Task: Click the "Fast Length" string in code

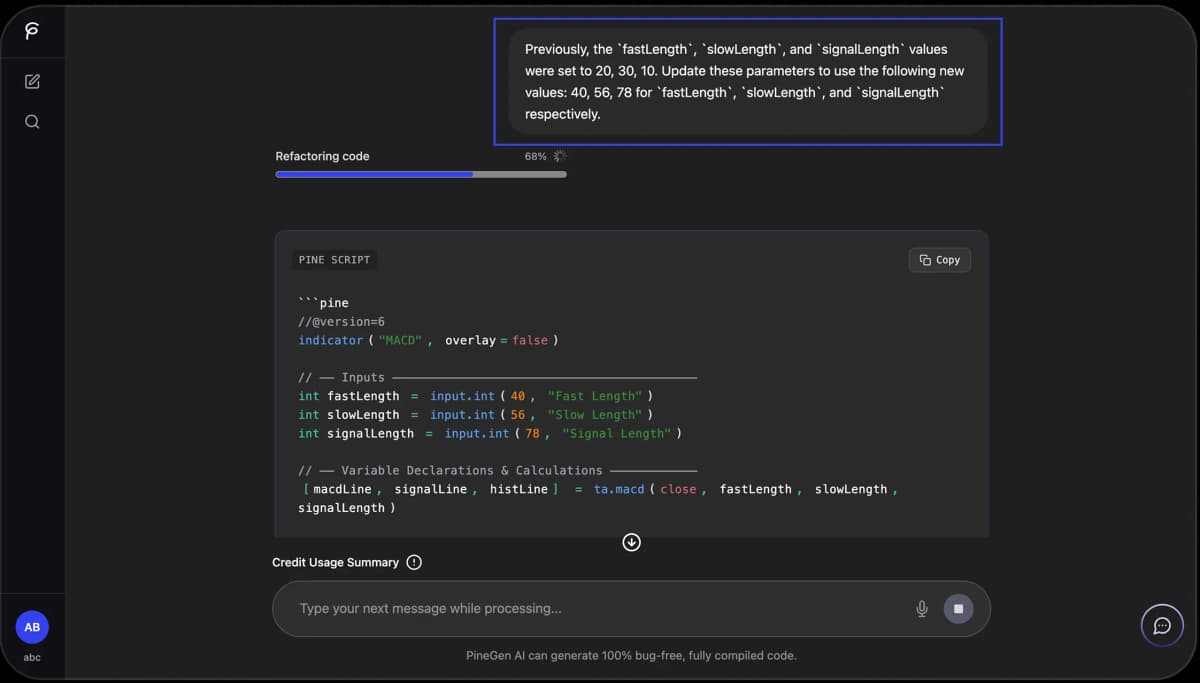Action: point(595,396)
